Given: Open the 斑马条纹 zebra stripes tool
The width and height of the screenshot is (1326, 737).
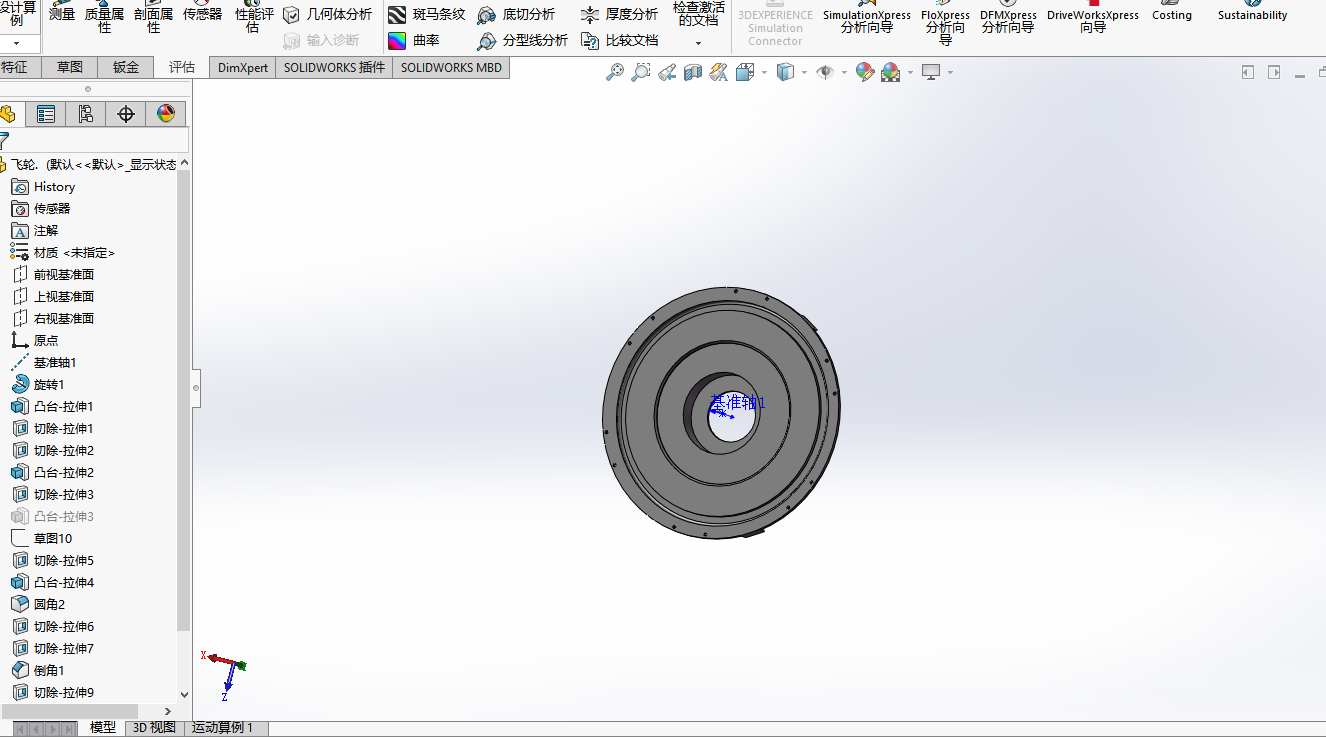Looking at the screenshot, I should click(x=427, y=15).
